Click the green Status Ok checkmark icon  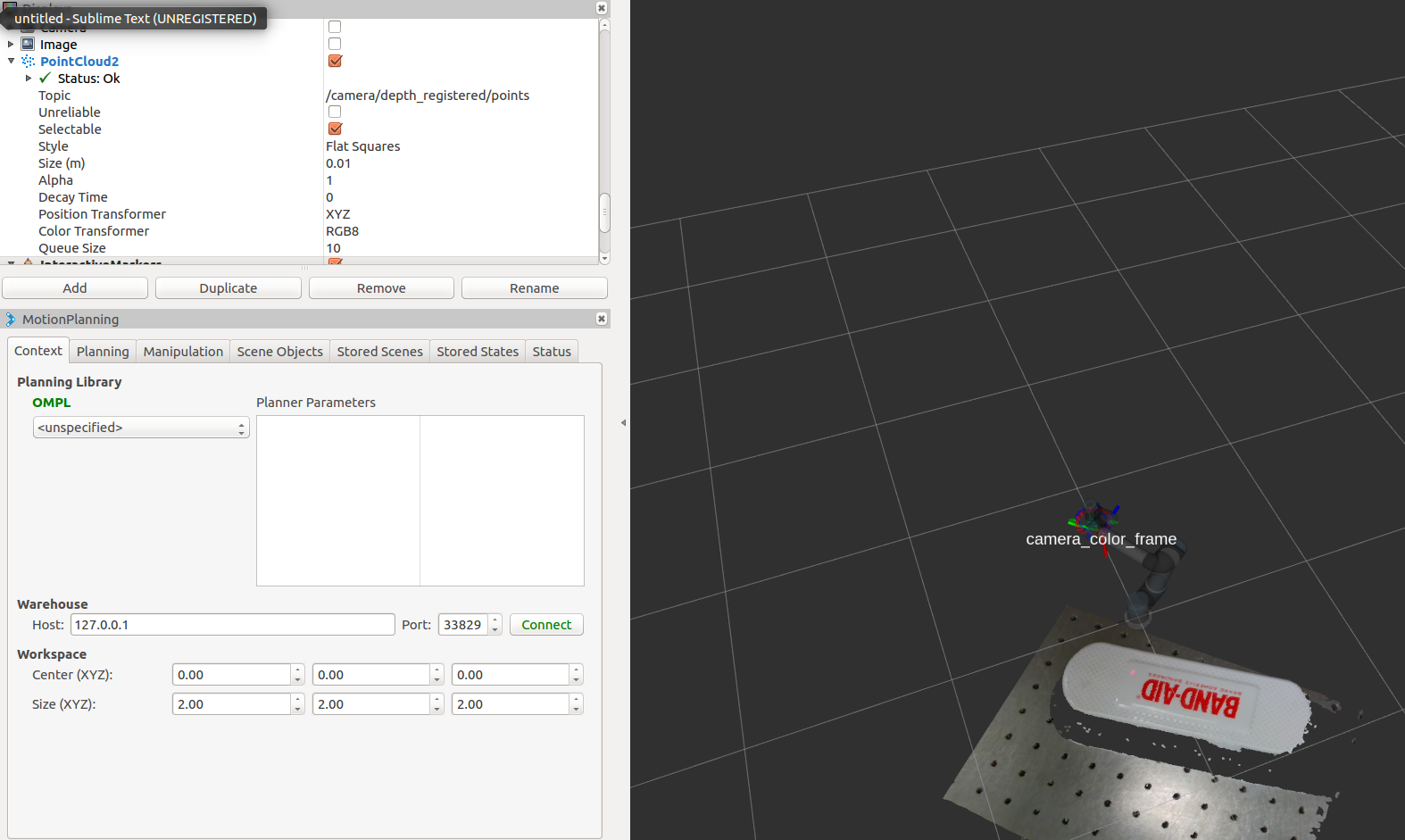point(45,78)
